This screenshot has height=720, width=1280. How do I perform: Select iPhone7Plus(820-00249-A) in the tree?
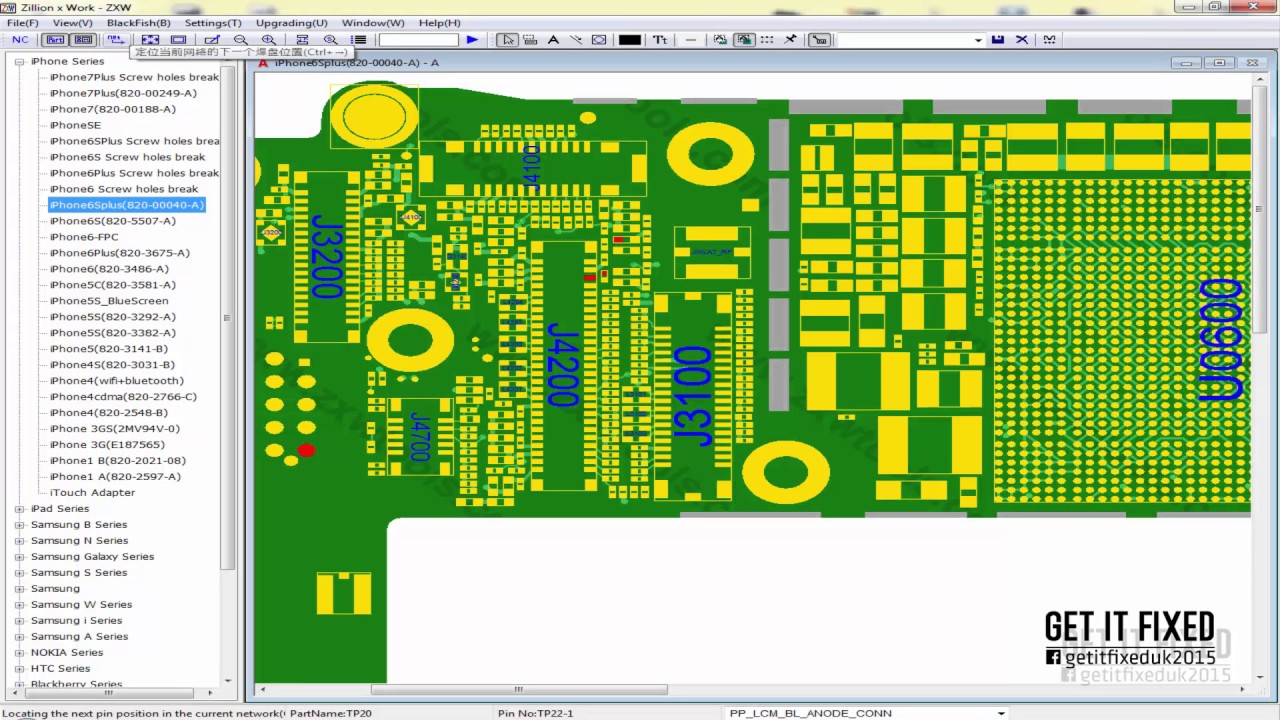point(123,93)
